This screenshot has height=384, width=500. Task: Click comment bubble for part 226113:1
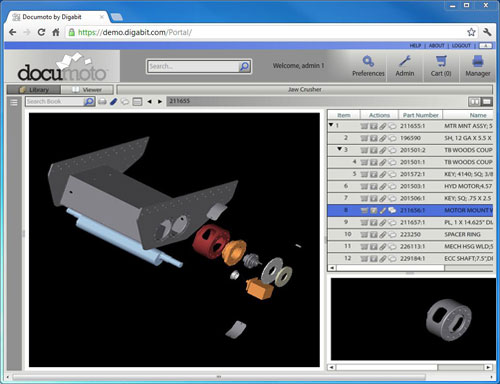click(x=393, y=246)
